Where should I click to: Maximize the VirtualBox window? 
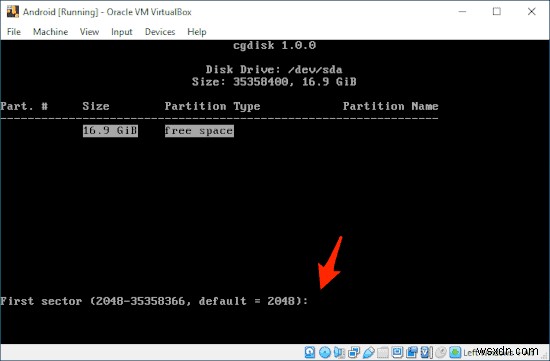pyautogui.click(x=497, y=12)
